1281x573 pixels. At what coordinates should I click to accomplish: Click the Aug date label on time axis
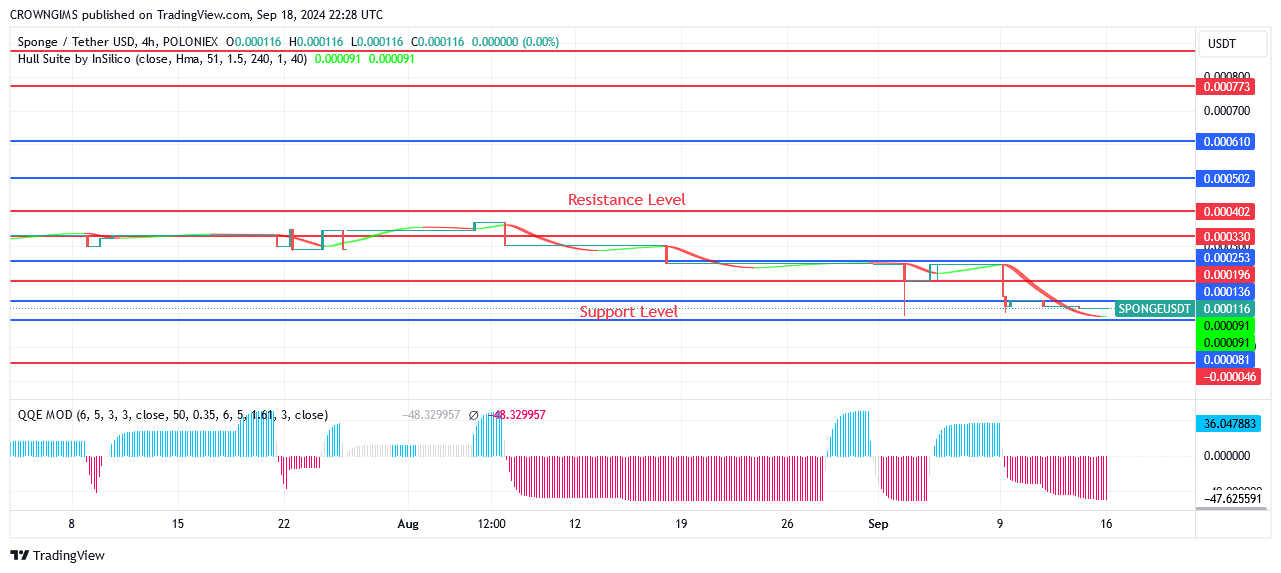click(x=407, y=524)
